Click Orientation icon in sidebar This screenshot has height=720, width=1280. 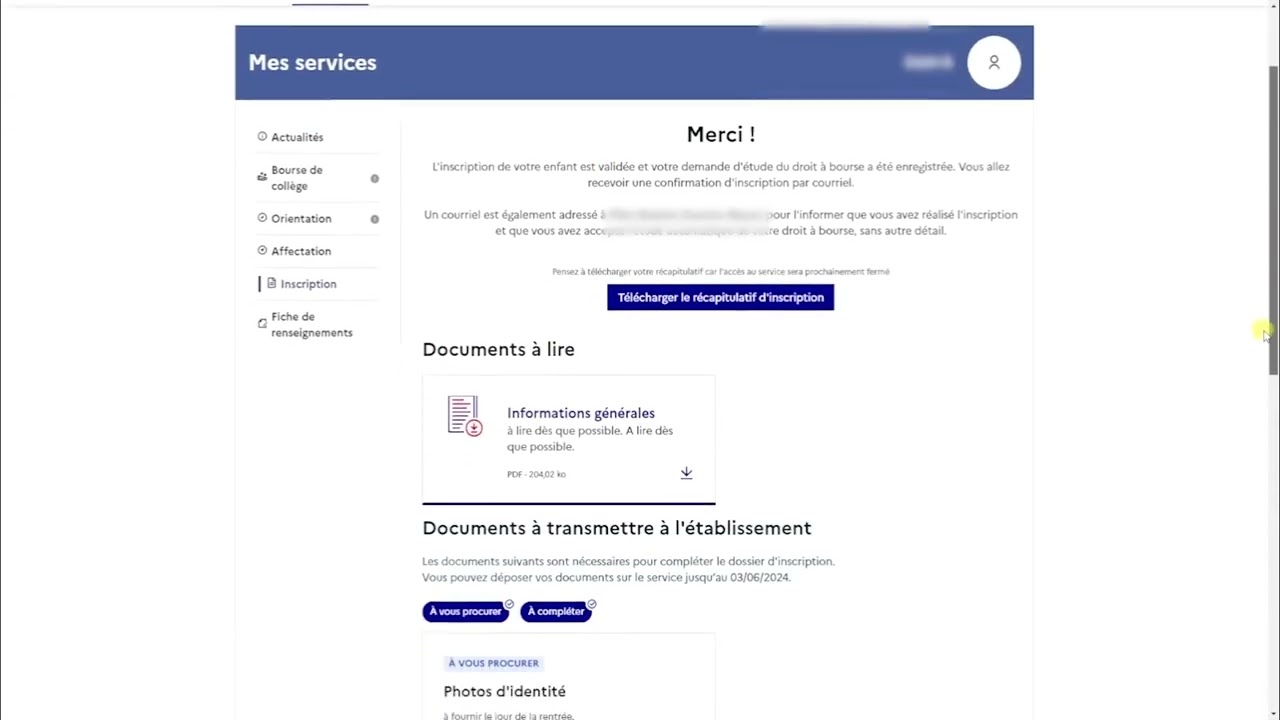pos(262,217)
